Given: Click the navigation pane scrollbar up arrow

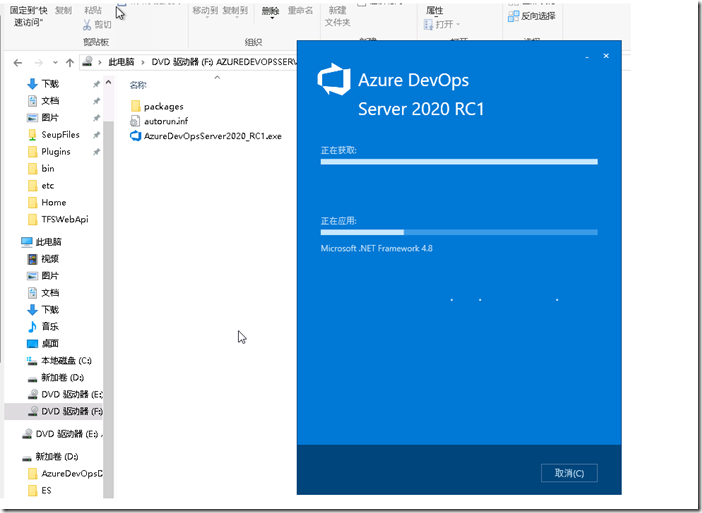Looking at the screenshot, I should pyautogui.click(x=108, y=83).
